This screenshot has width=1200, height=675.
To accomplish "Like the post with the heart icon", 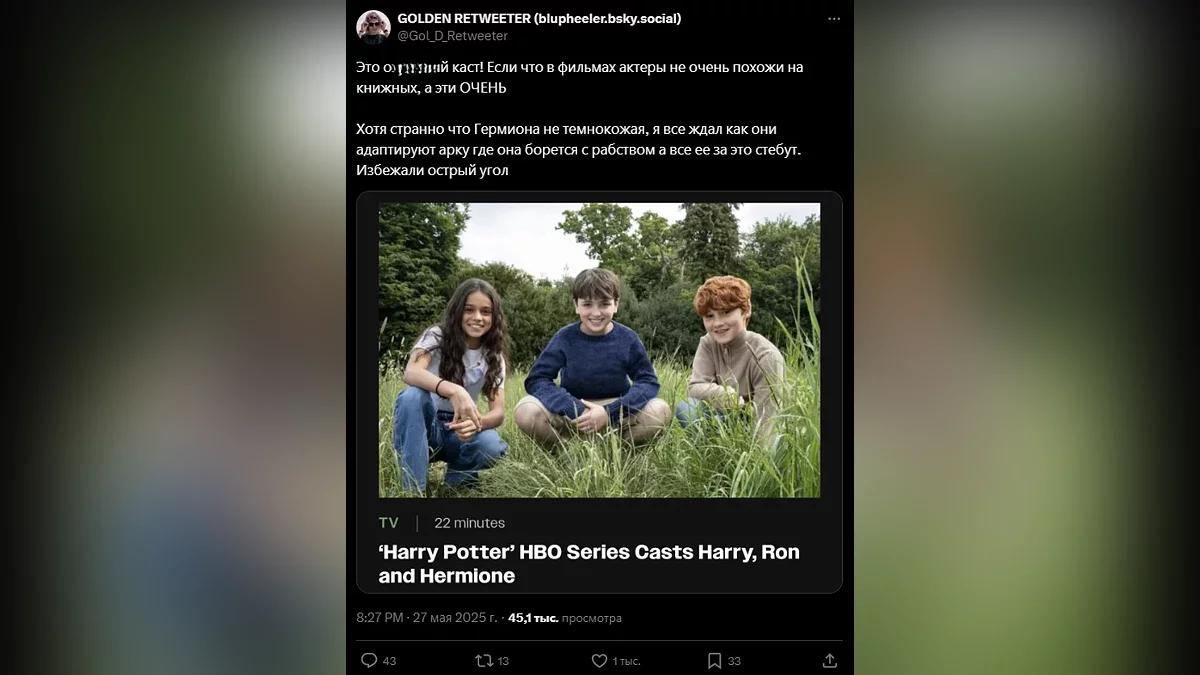I will (x=599, y=661).
